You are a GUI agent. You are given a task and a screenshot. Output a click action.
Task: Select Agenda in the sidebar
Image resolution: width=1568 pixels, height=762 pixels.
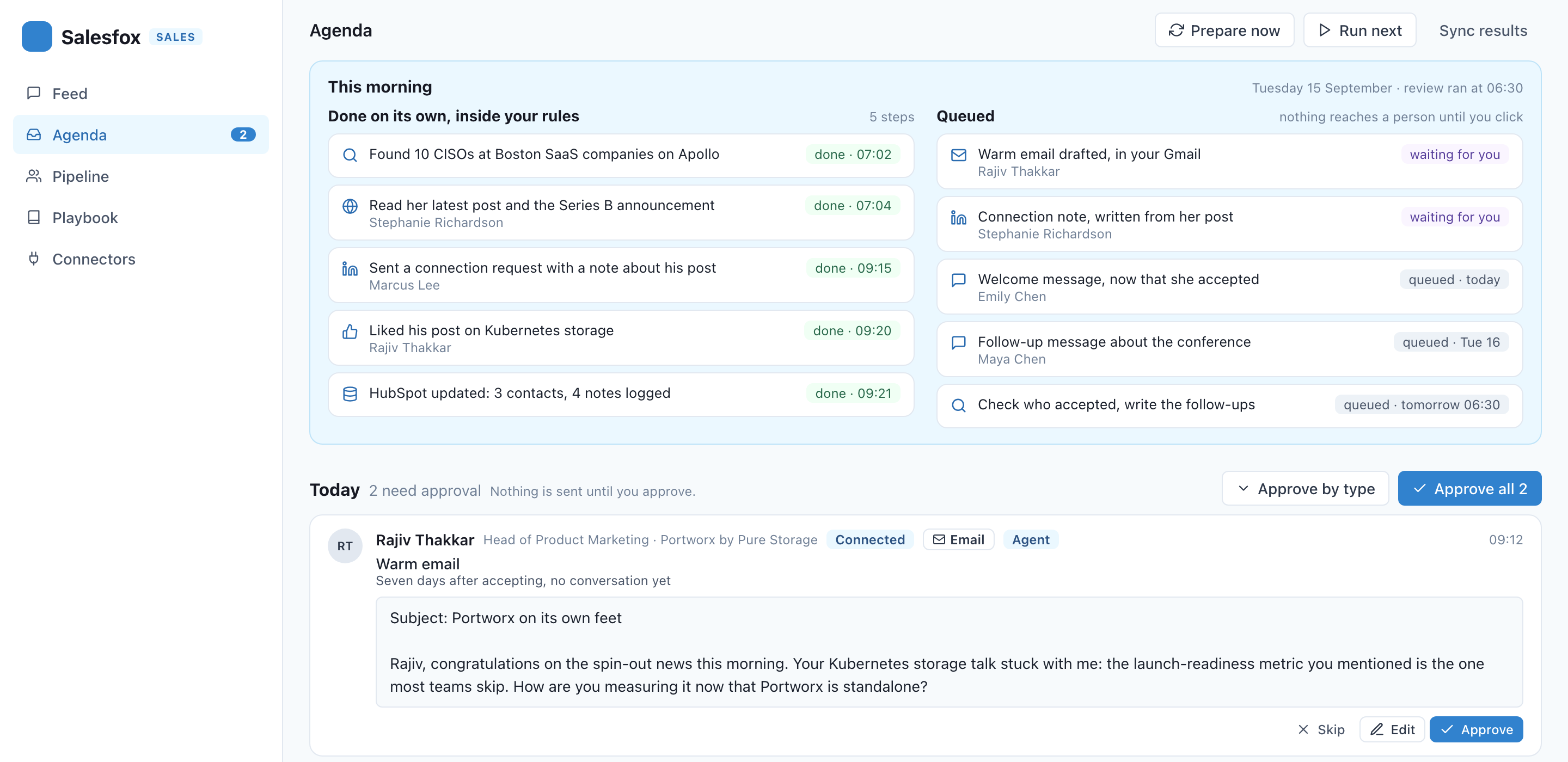click(x=140, y=134)
